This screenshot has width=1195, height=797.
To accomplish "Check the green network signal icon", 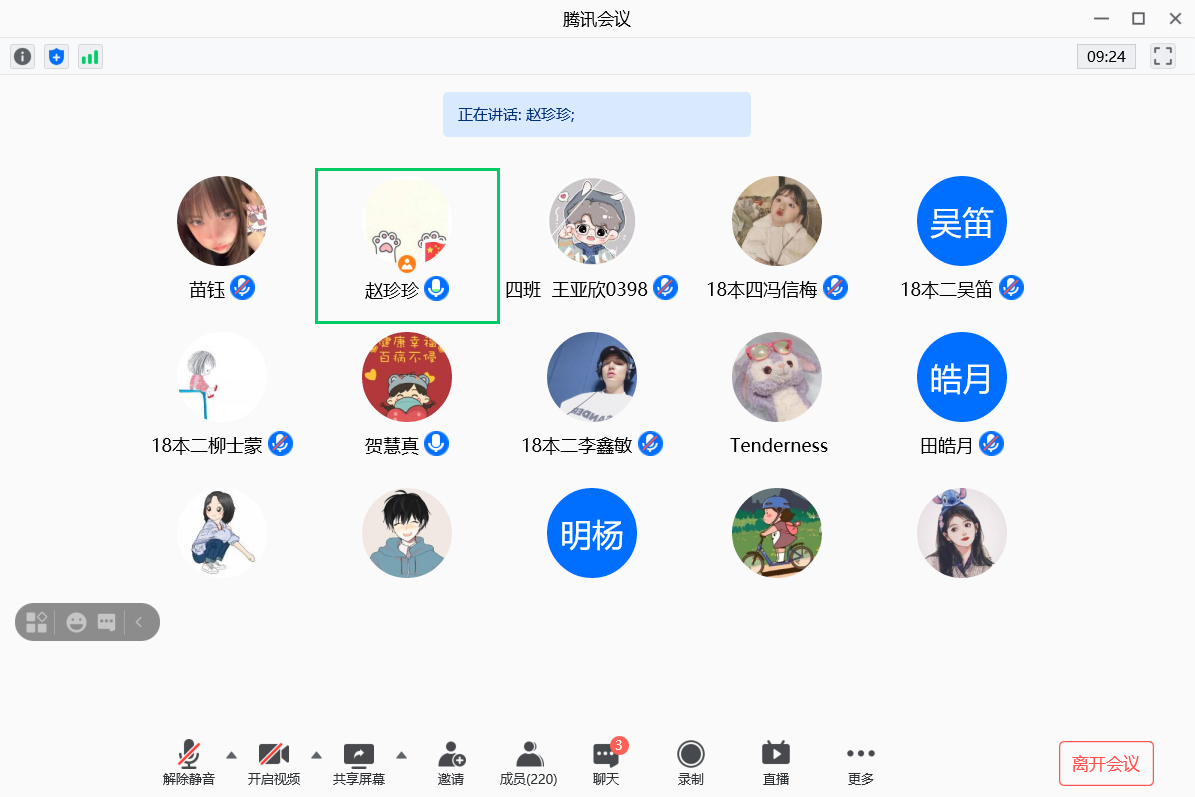I will click(90, 57).
